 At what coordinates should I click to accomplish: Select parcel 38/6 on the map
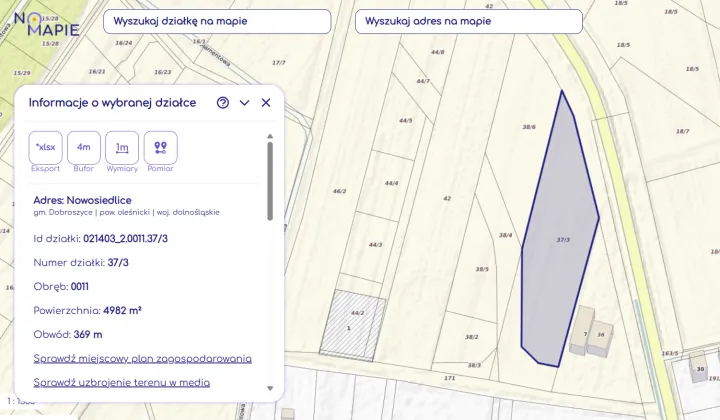(x=529, y=127)
